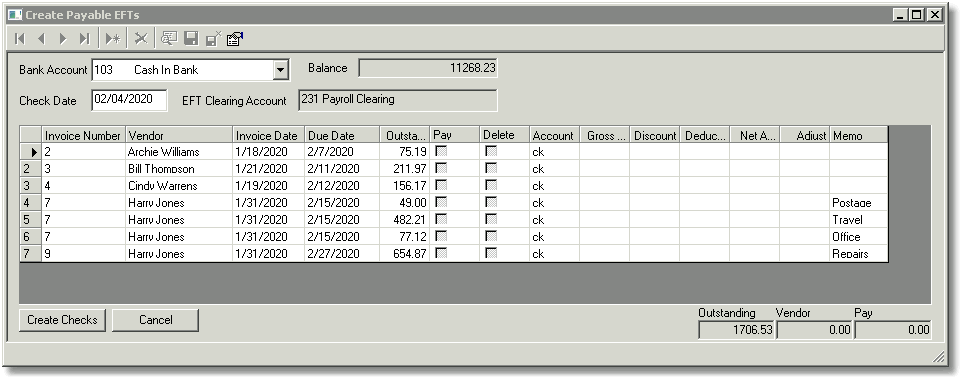Viewport: 963px width, 381px height.
Task: Check Pay on the Postage row
Action: tap(440, 202)
